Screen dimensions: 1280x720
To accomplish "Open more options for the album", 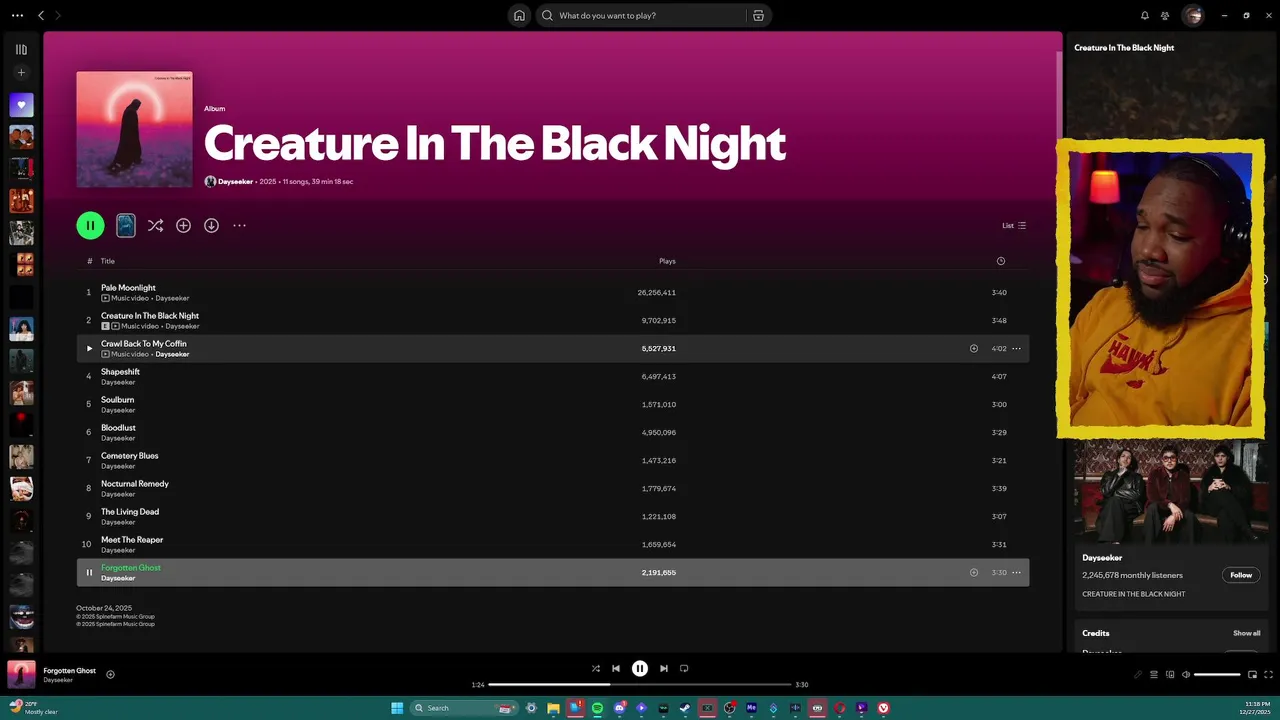I will tap(239, 226).
